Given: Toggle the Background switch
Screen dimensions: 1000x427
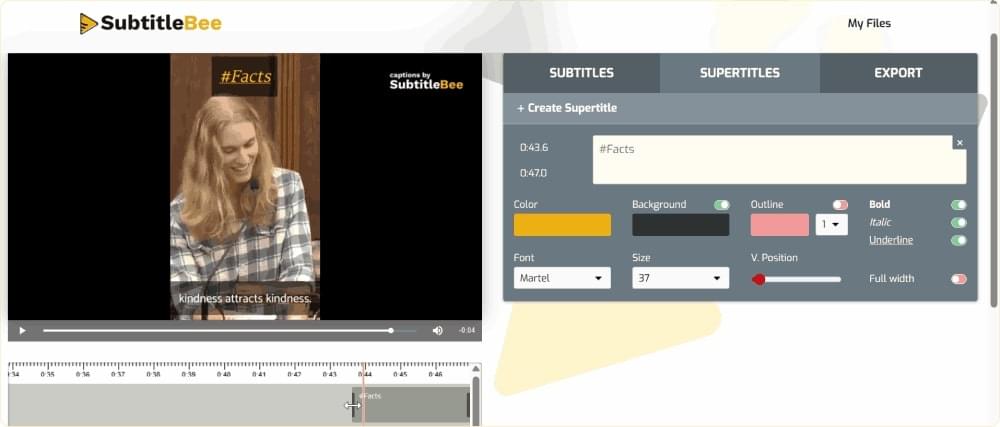Looking at the screenshot, I should 721,205.
